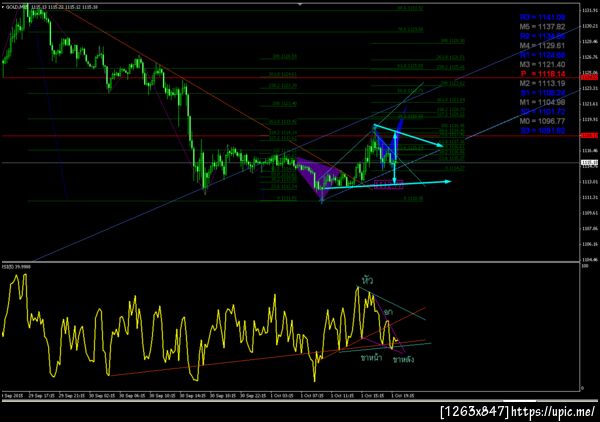
Task: Click the 29 Sep 17:15 time axis label
Action: tap(41, 396)
